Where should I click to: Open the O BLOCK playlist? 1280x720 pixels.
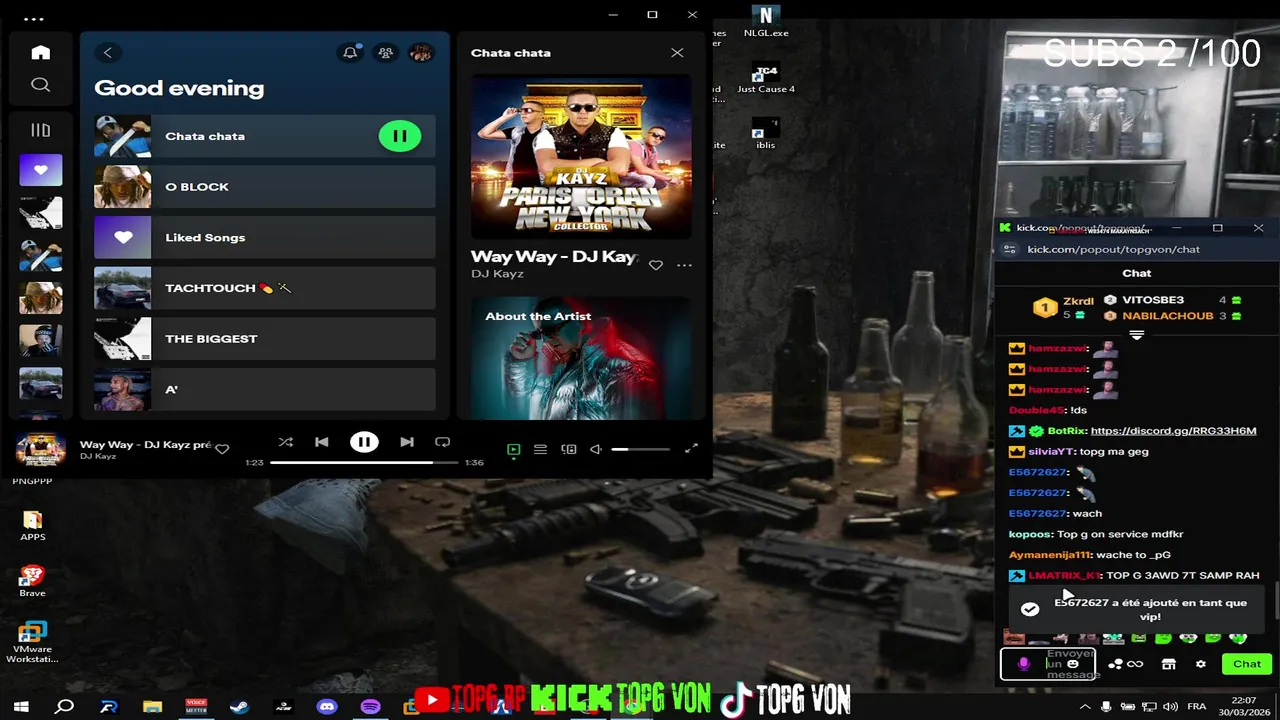(x=265, y=187)
